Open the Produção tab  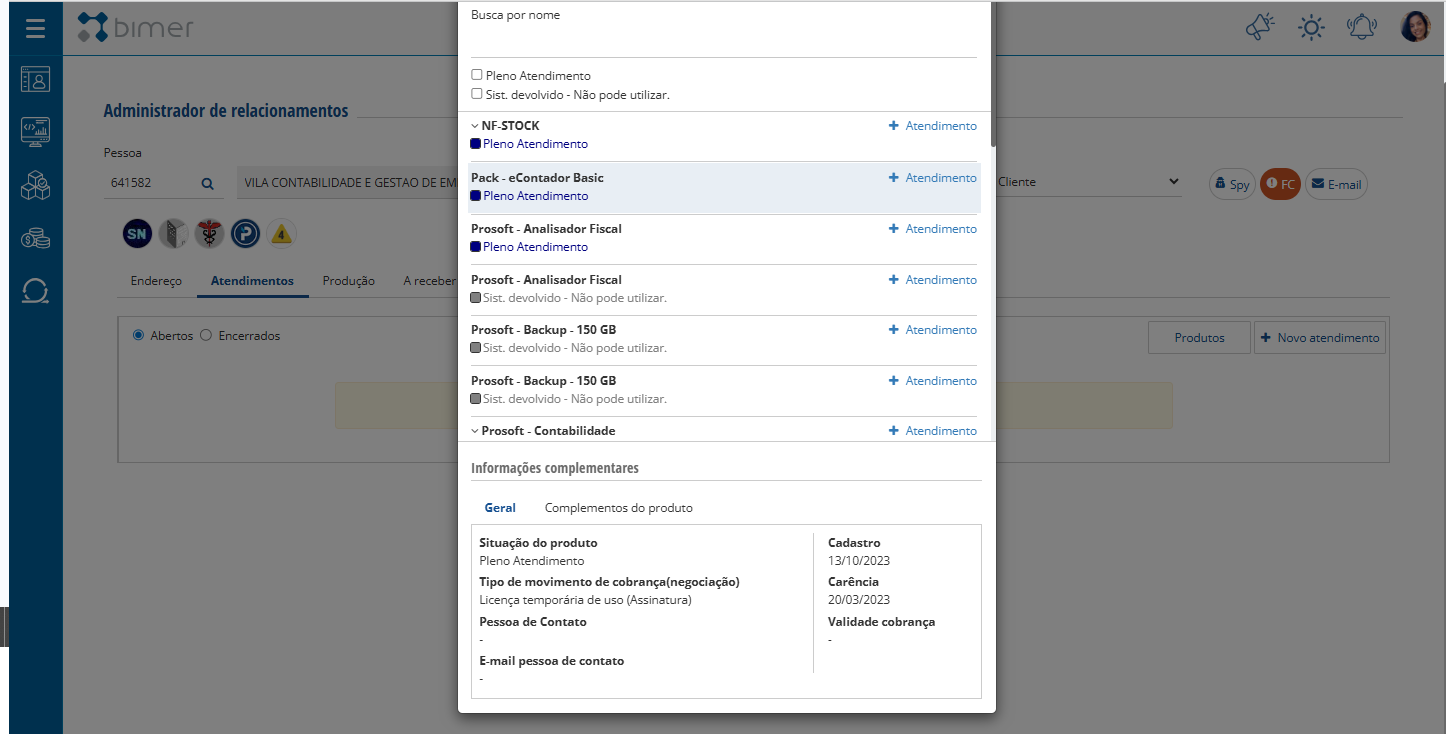click(x=348, y=281)
